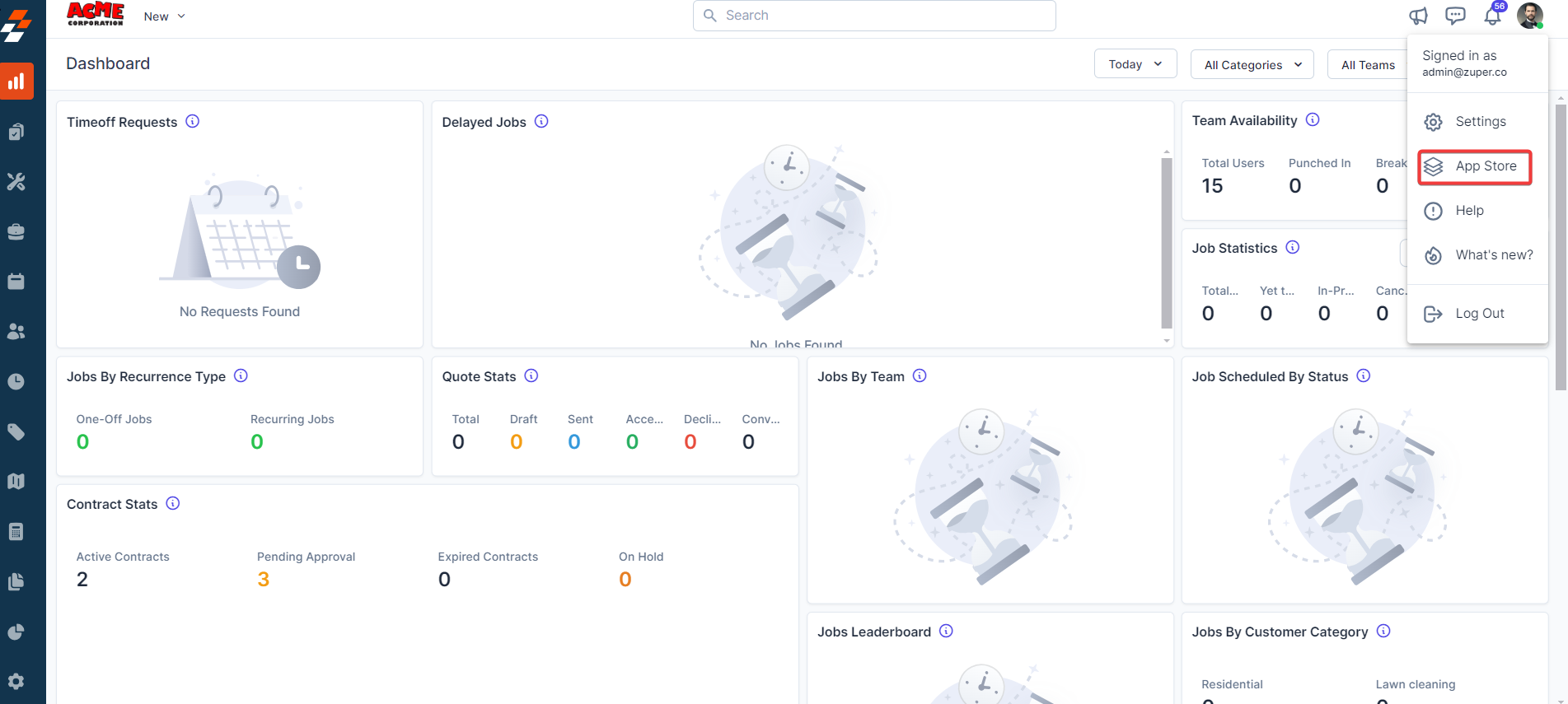
Task: Click the Pending Approval count
Action: coord(264,580)
